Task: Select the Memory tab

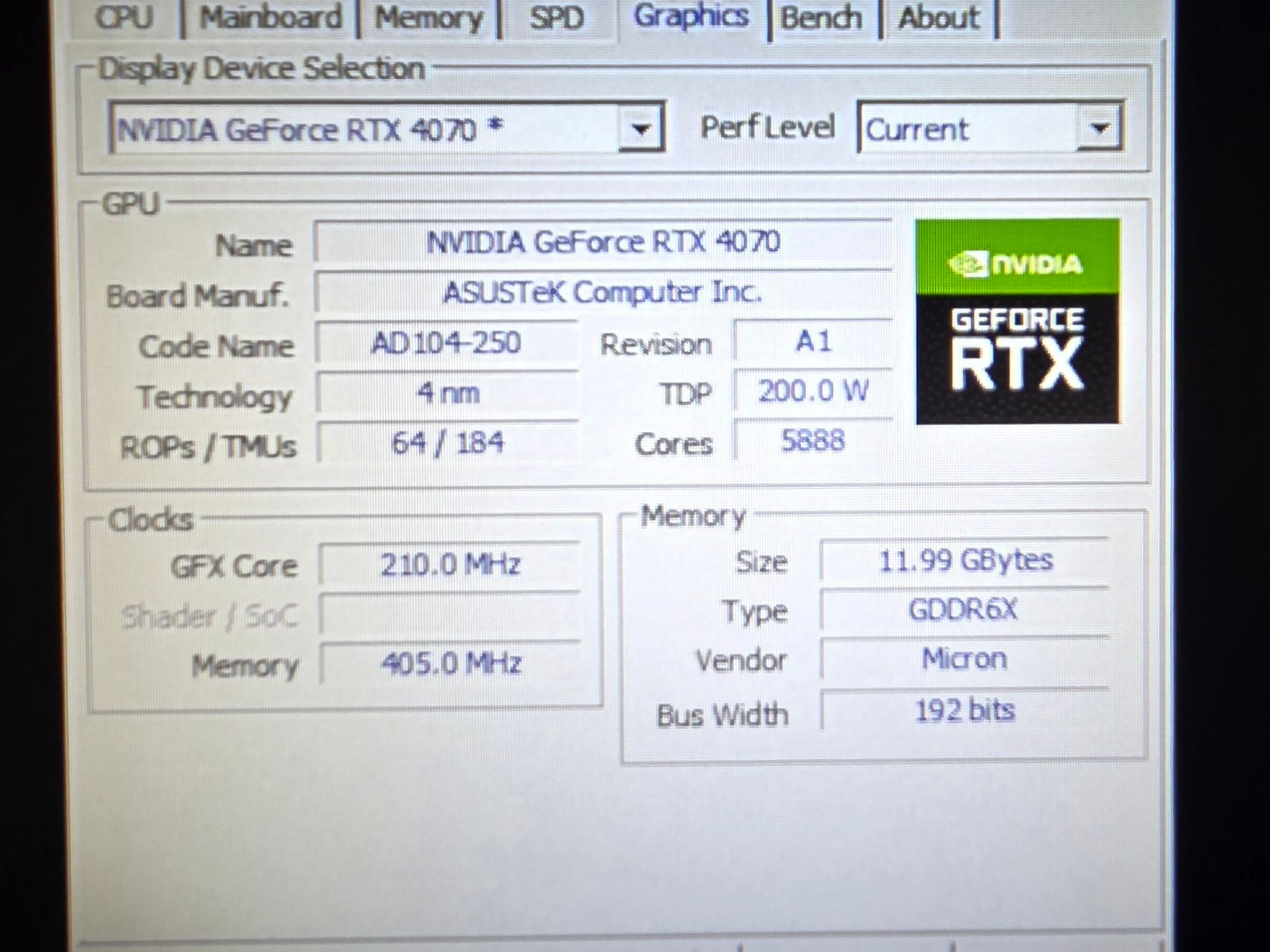Action: click(x=429, y=17)
